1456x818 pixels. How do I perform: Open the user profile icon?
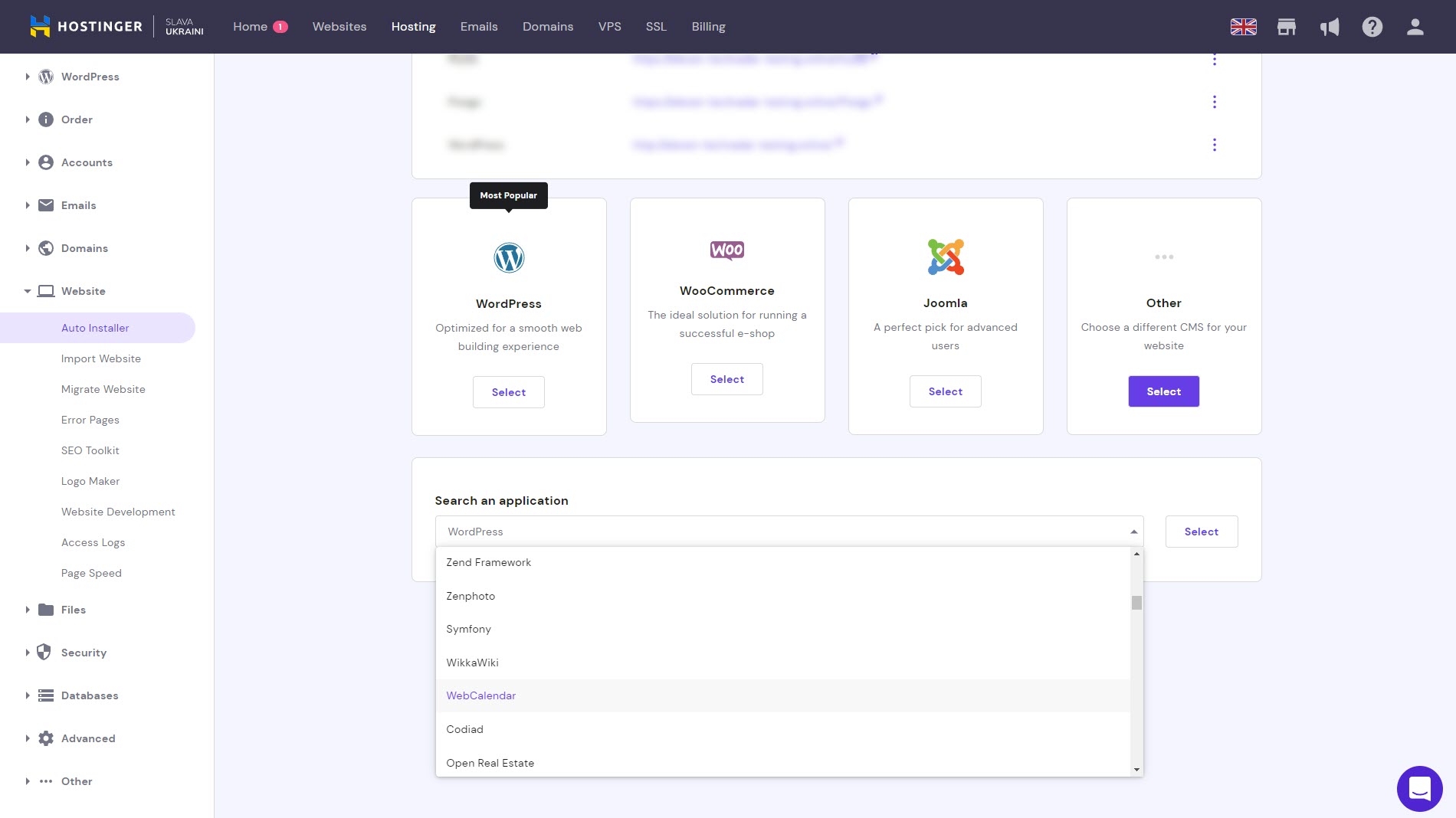click(x=1415, y=27)
